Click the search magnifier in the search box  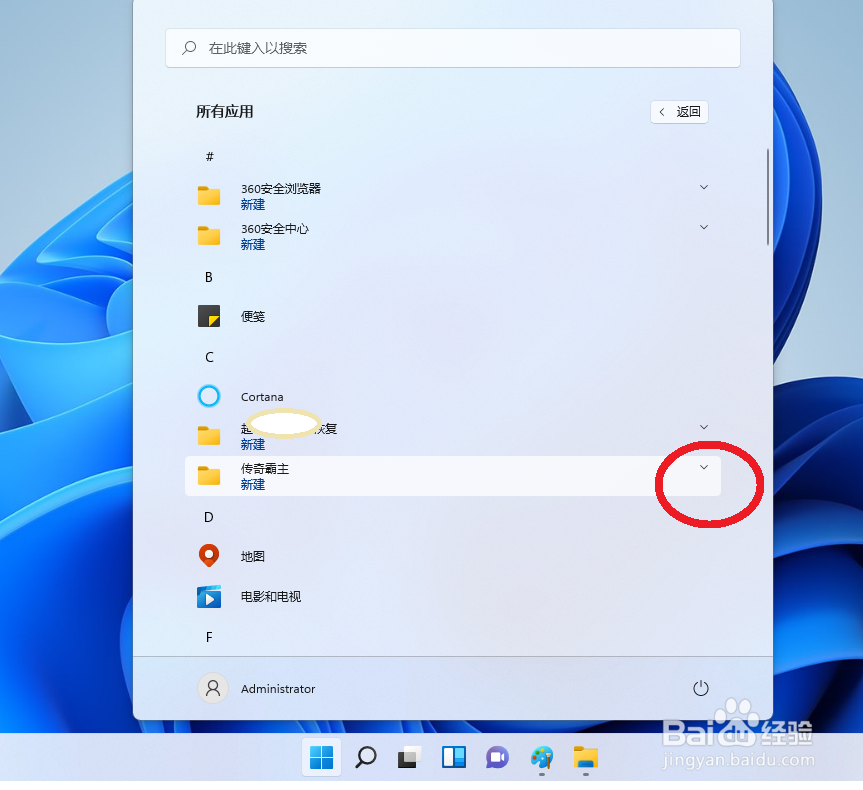click(x=189, y=48)
